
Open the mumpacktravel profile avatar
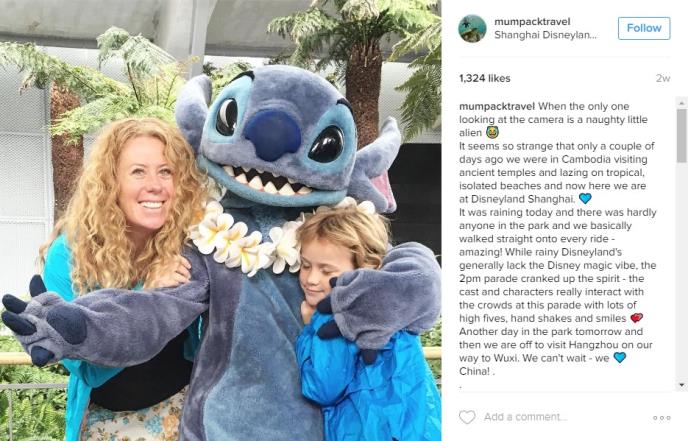[x=472, y=29]
